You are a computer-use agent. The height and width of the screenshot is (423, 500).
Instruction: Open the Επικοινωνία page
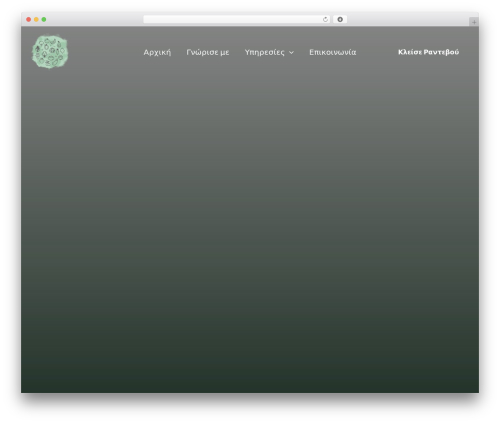333,52
